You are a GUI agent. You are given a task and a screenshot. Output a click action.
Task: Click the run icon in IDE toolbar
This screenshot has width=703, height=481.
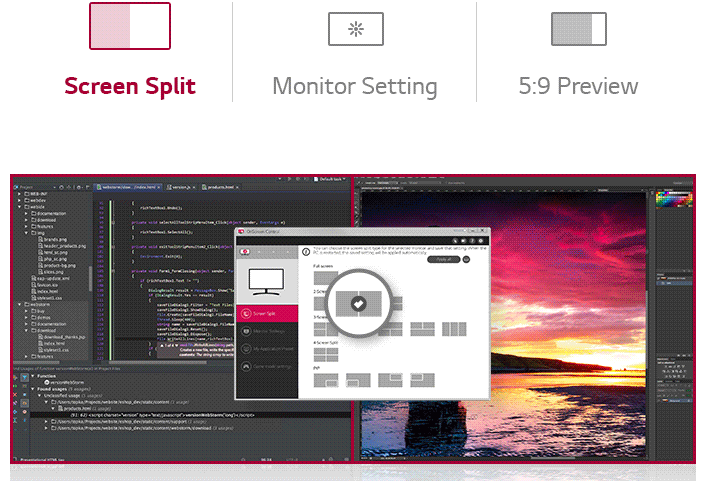pos(290,179)
